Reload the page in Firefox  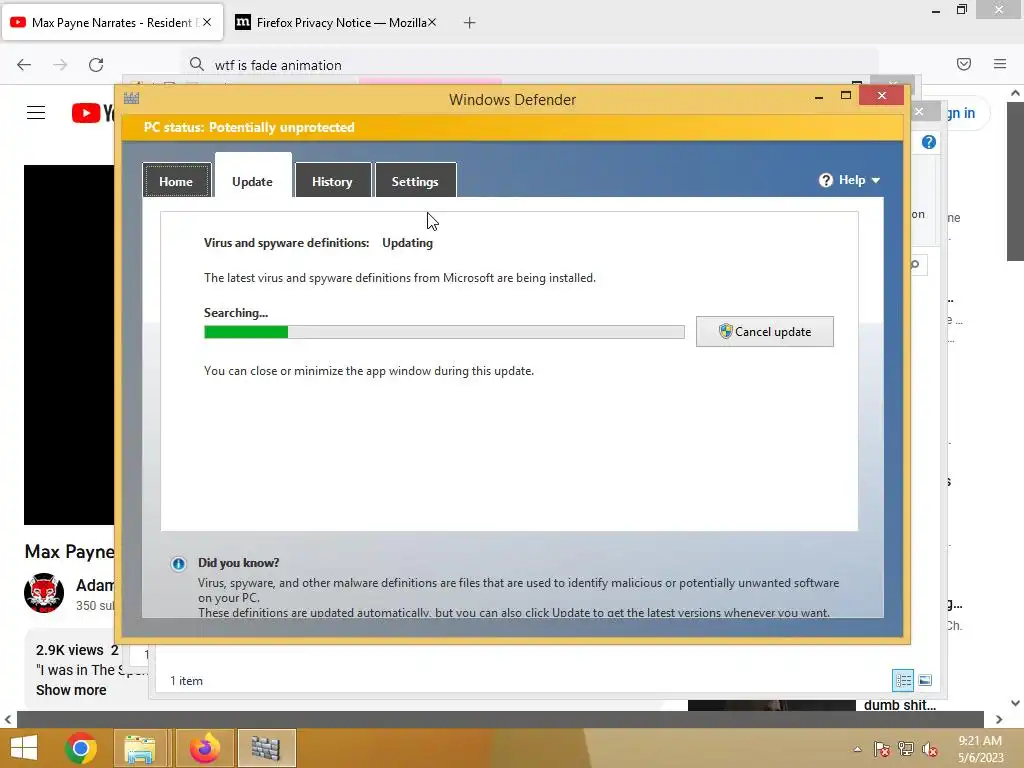(96, 64)
